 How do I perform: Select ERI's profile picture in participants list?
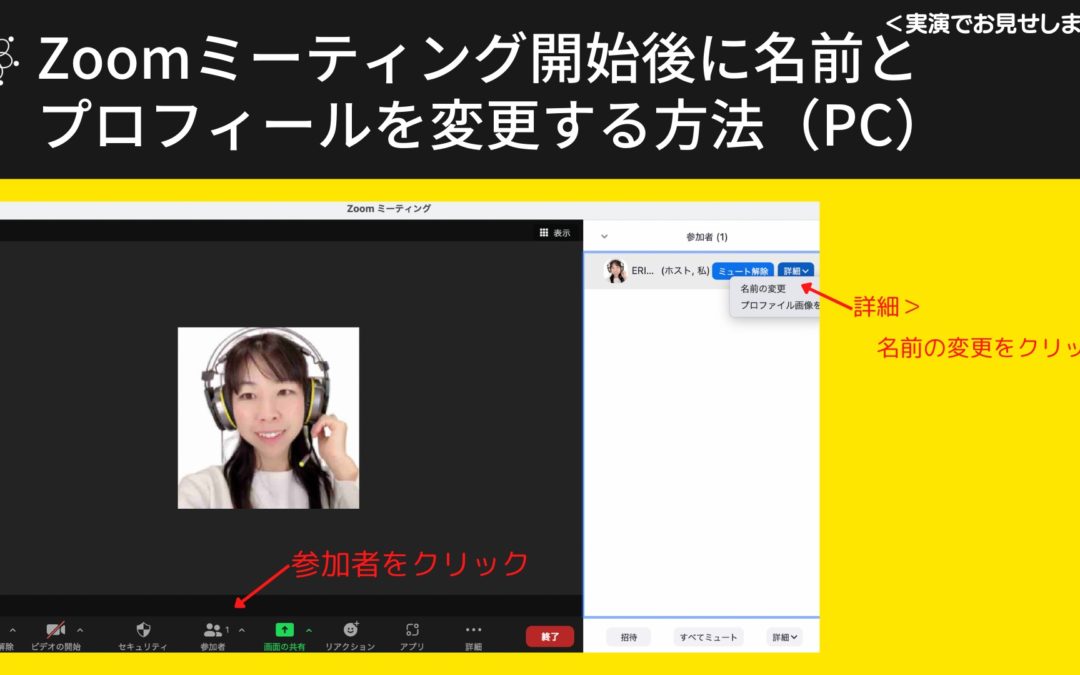pyautogui.click(x=616, y=269)
